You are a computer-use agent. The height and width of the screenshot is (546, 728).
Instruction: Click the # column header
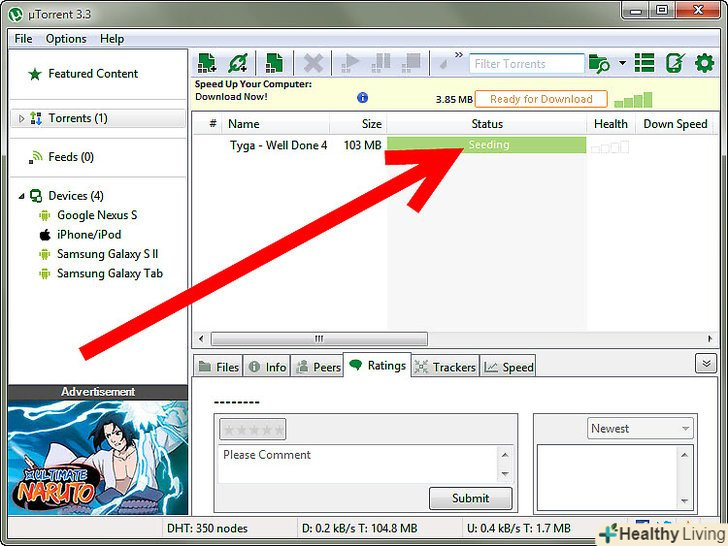click(213, 124)
